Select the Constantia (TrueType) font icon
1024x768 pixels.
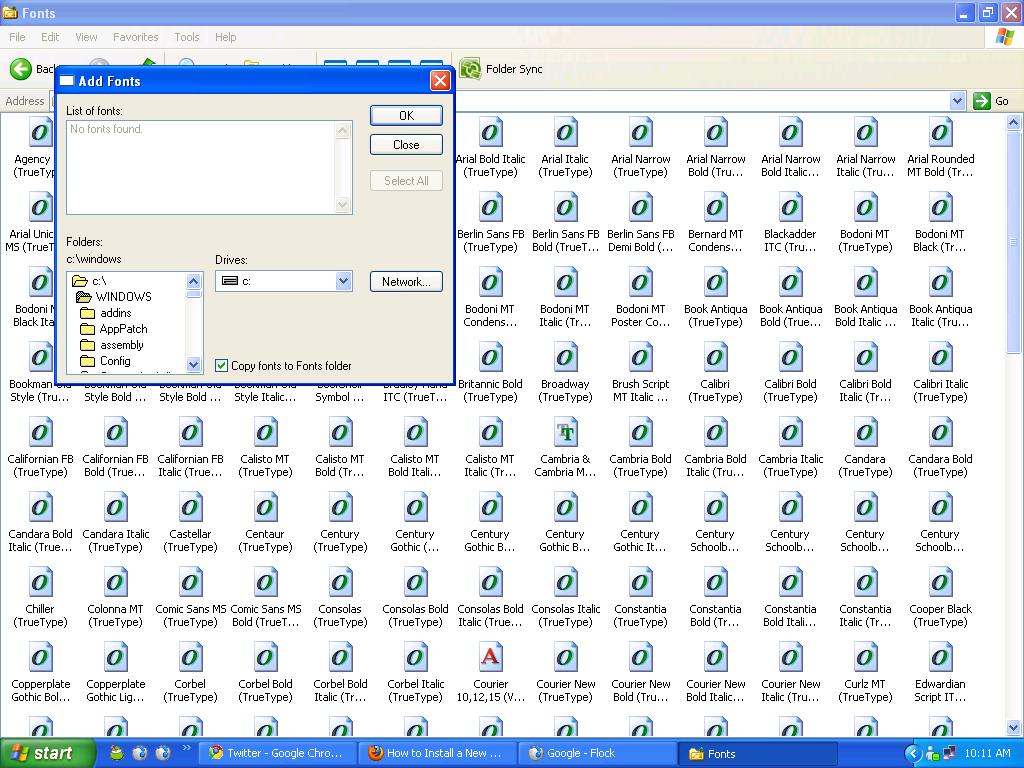pyautogui.click(x=640, y=583)
